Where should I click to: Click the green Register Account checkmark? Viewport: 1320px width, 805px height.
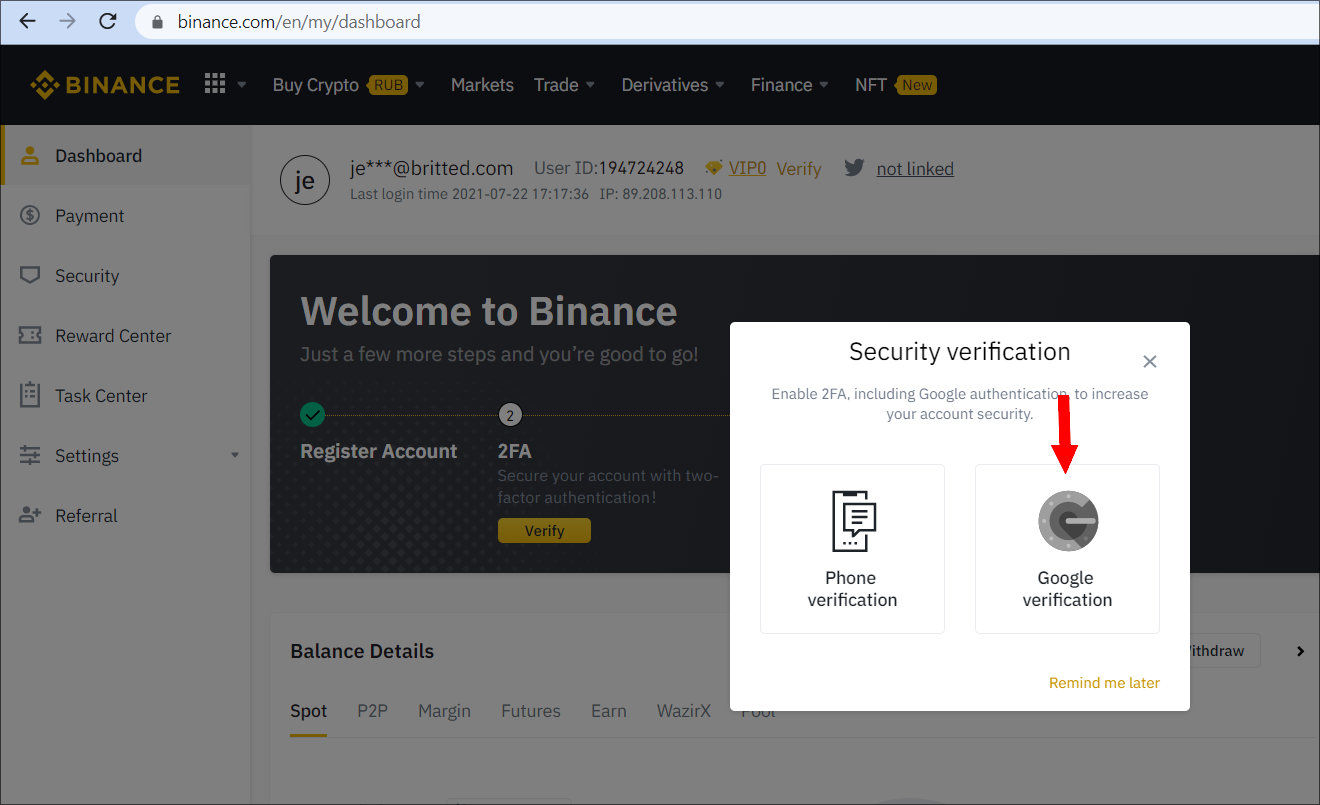pos(313,414)
